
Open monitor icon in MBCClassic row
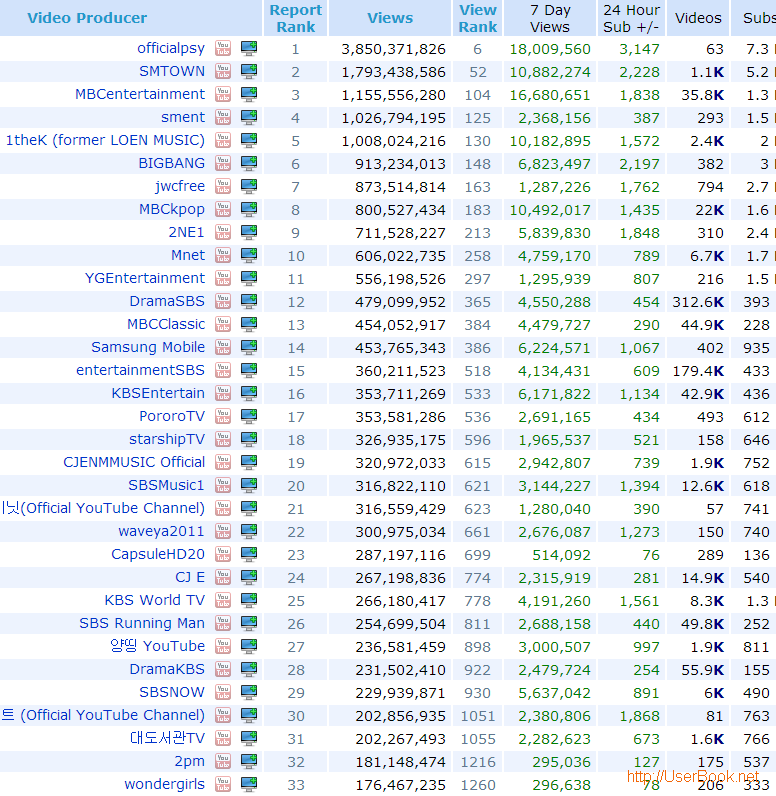pos(249,324)
